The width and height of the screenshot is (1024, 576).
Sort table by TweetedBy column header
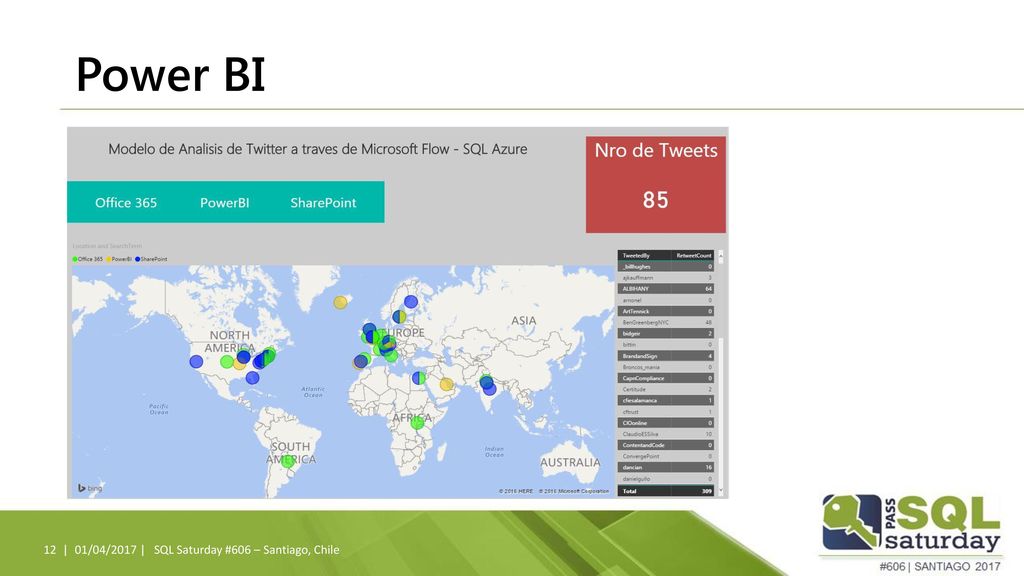pyautogui.click(x=636, y=255)
